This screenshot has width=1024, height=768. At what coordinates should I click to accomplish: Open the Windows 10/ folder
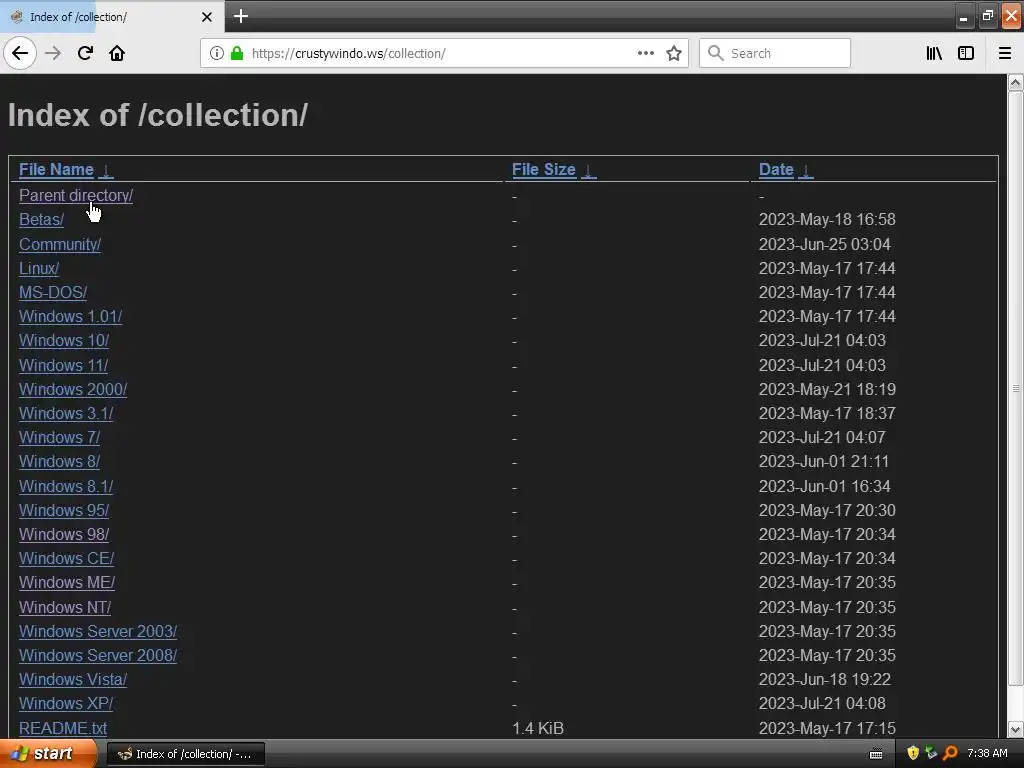coord(64,341)
